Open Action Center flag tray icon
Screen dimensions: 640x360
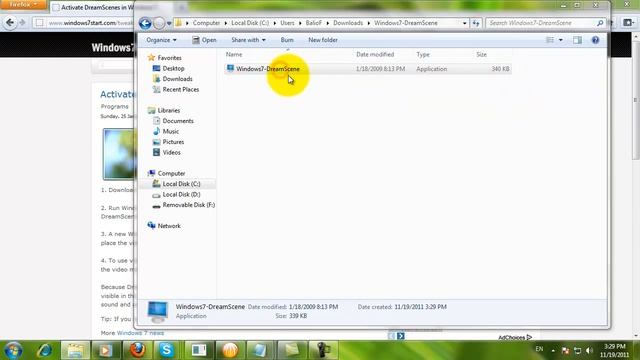pos(565,351)
